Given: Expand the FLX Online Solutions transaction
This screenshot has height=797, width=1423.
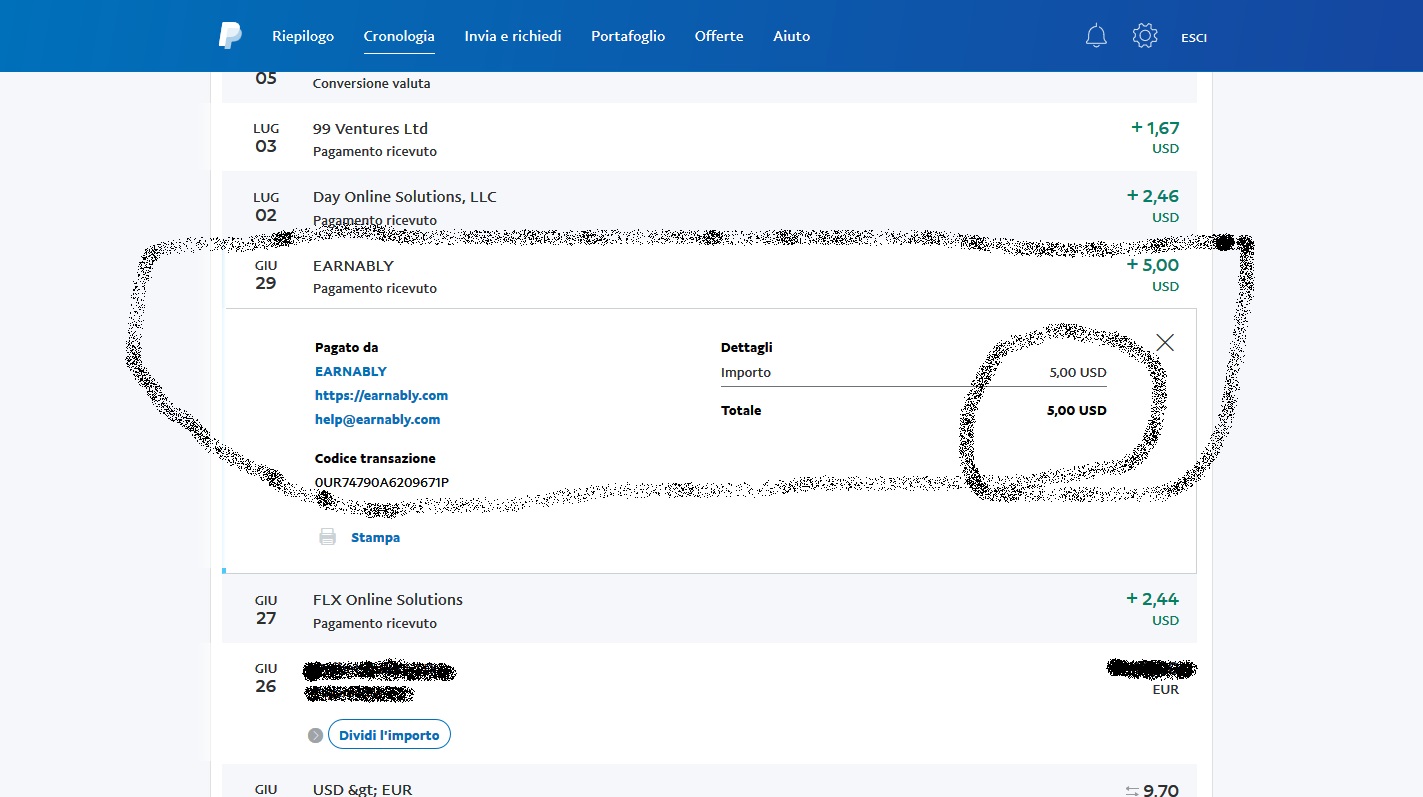Looking at the screenshot, I should coord(709,608).
